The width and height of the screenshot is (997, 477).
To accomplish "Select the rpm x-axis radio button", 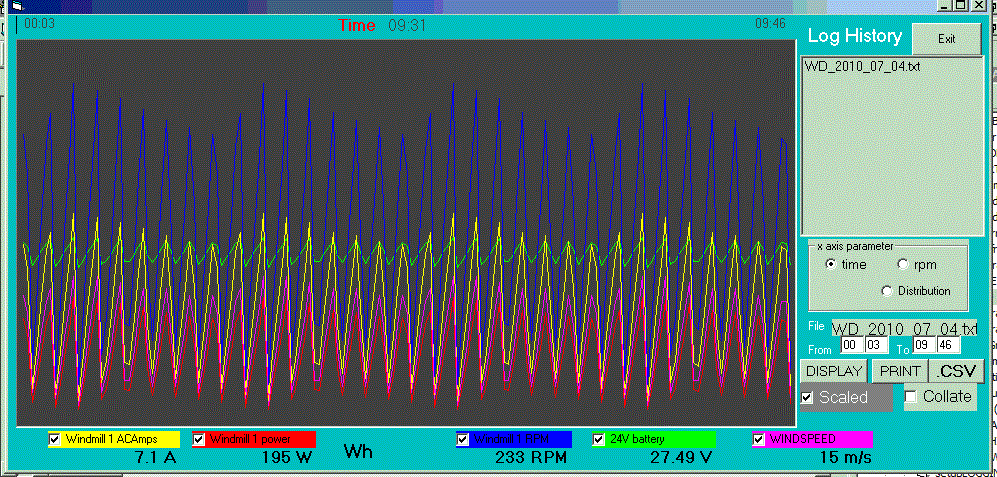I will point(903,265).
